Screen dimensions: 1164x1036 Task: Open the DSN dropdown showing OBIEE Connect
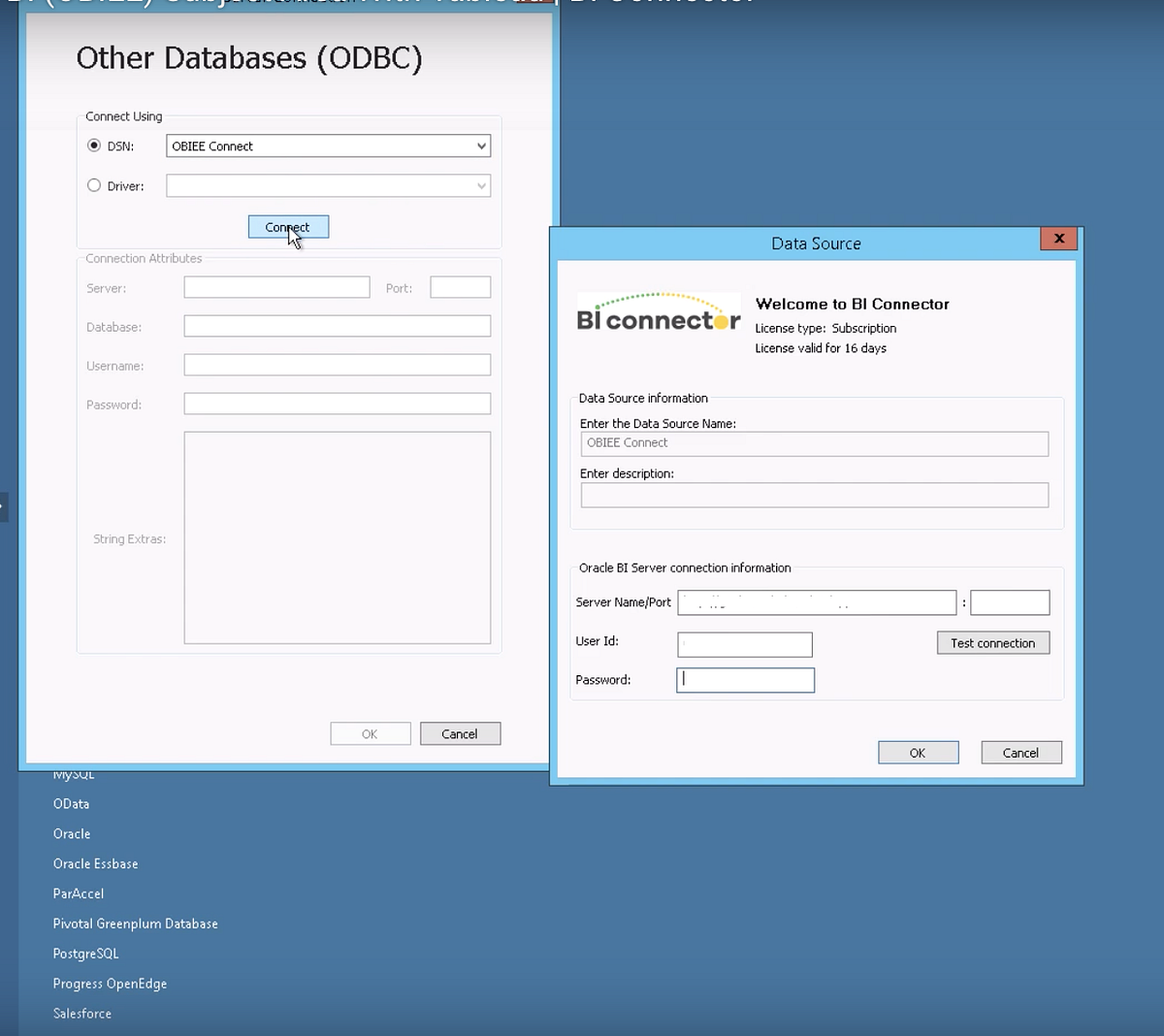(328, 146)
